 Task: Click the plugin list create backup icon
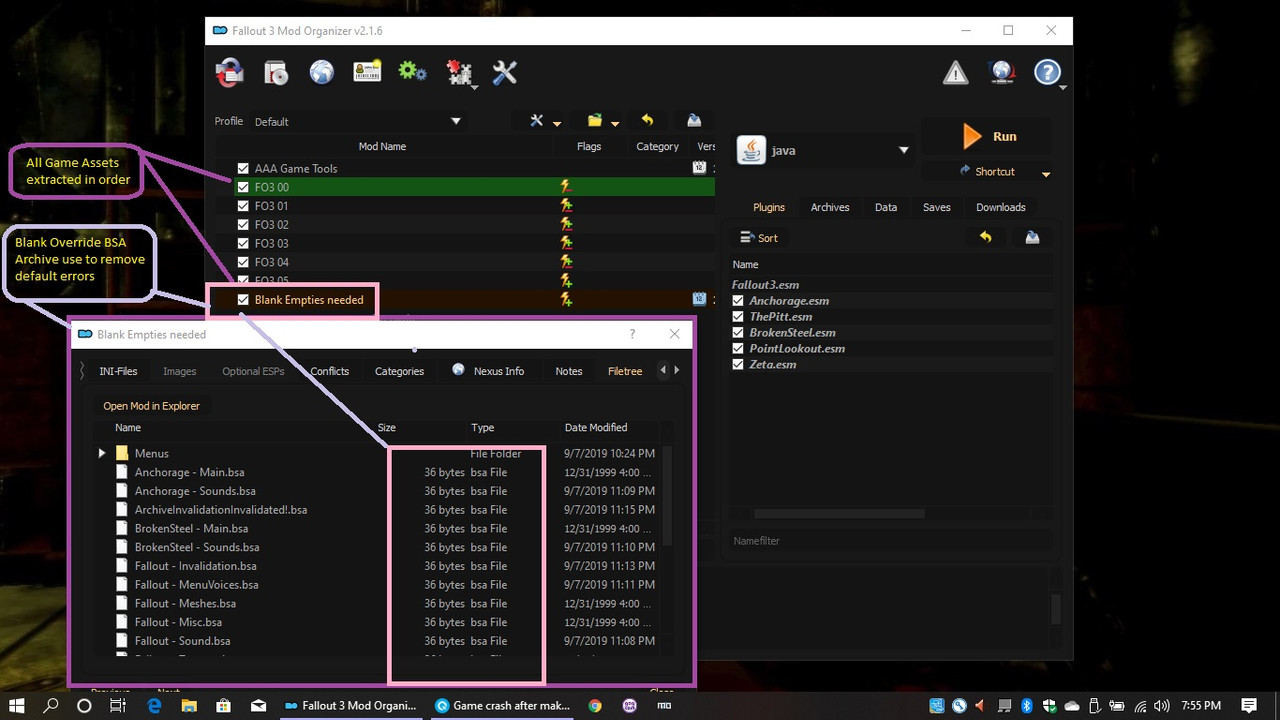(x=1032, y=237)
